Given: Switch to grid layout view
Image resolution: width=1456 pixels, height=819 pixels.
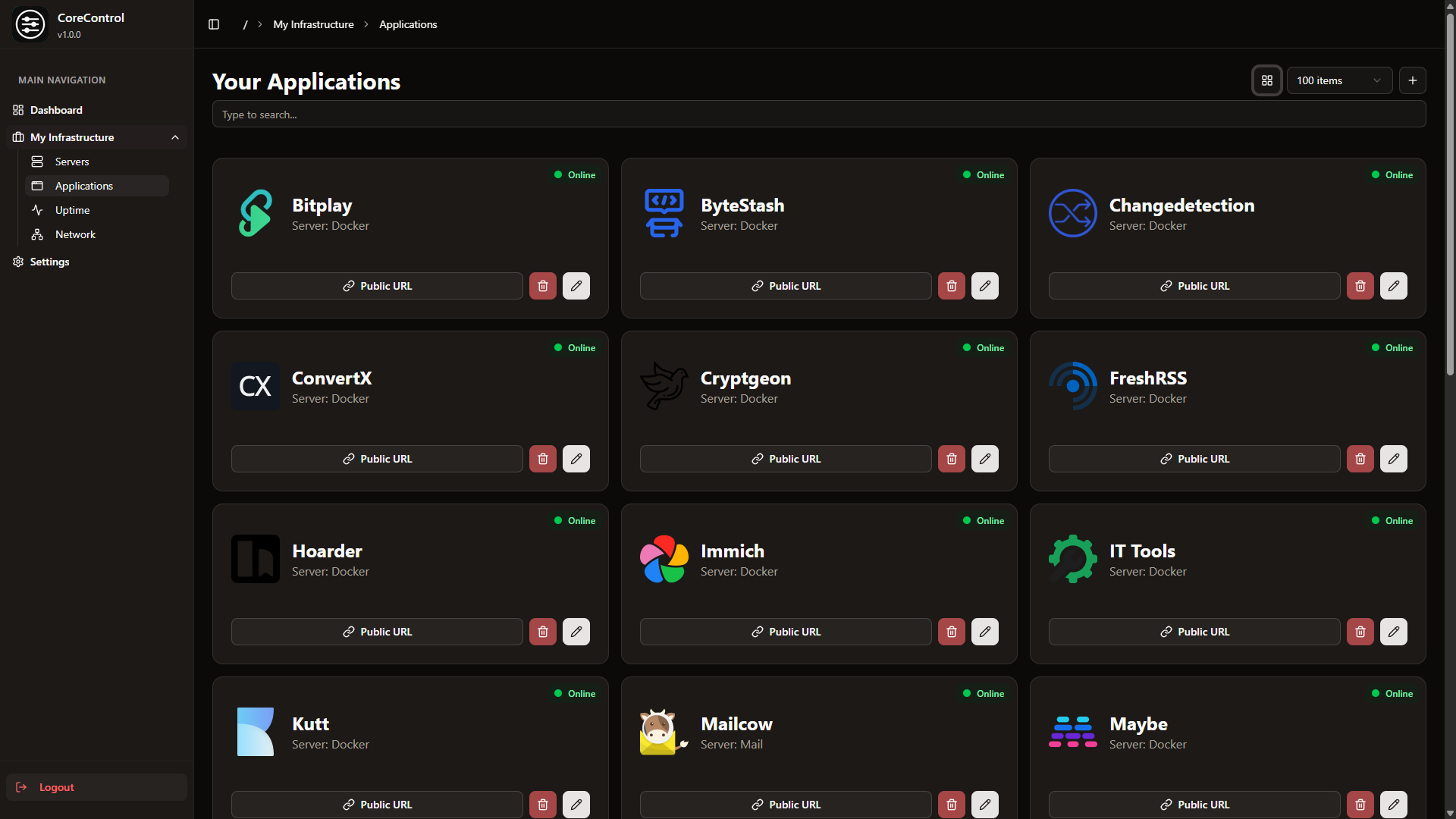Looking at the screenshot, I should tap(1267, 80).
